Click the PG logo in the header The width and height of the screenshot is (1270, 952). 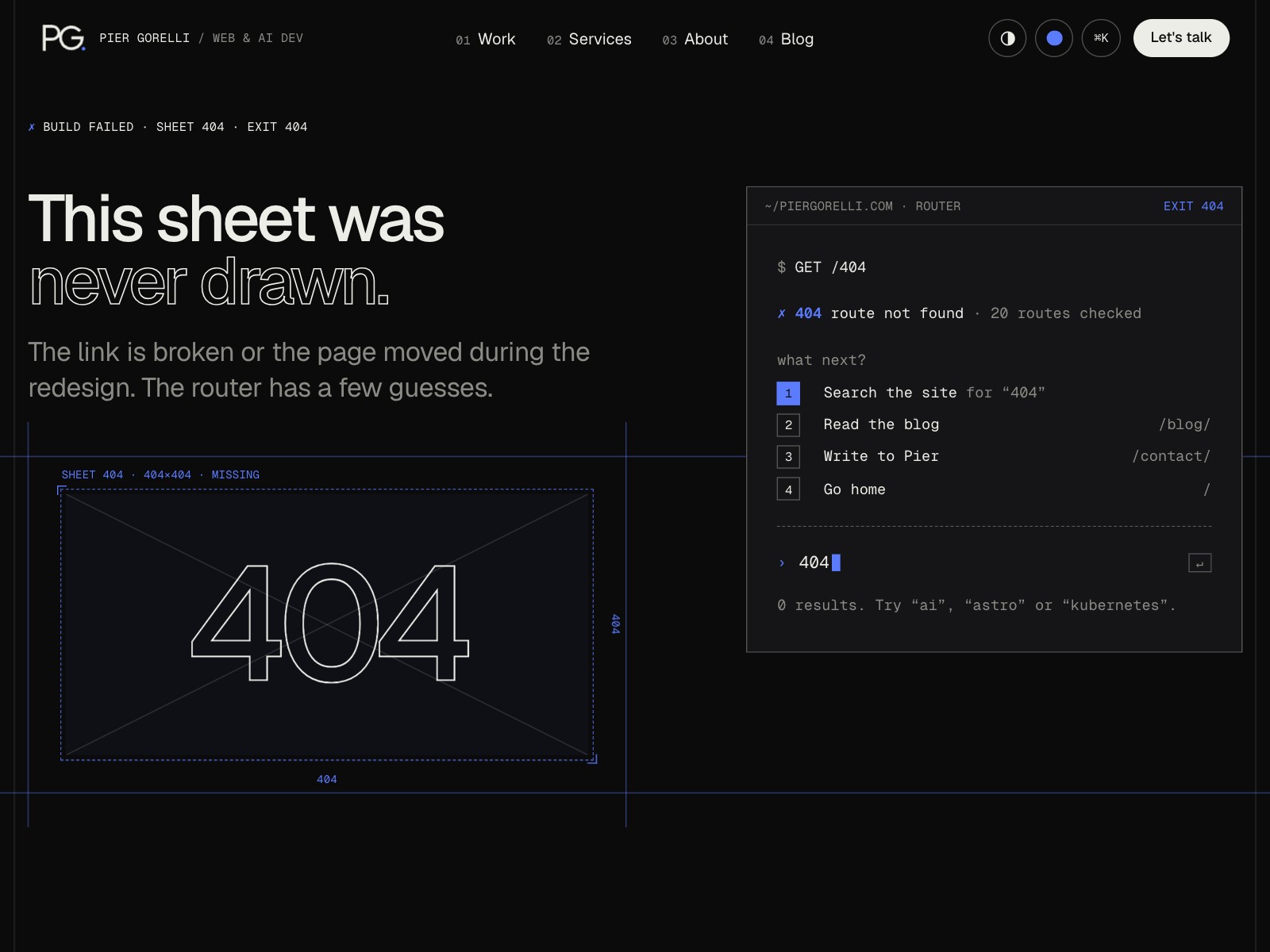click(x=63, y=38)
